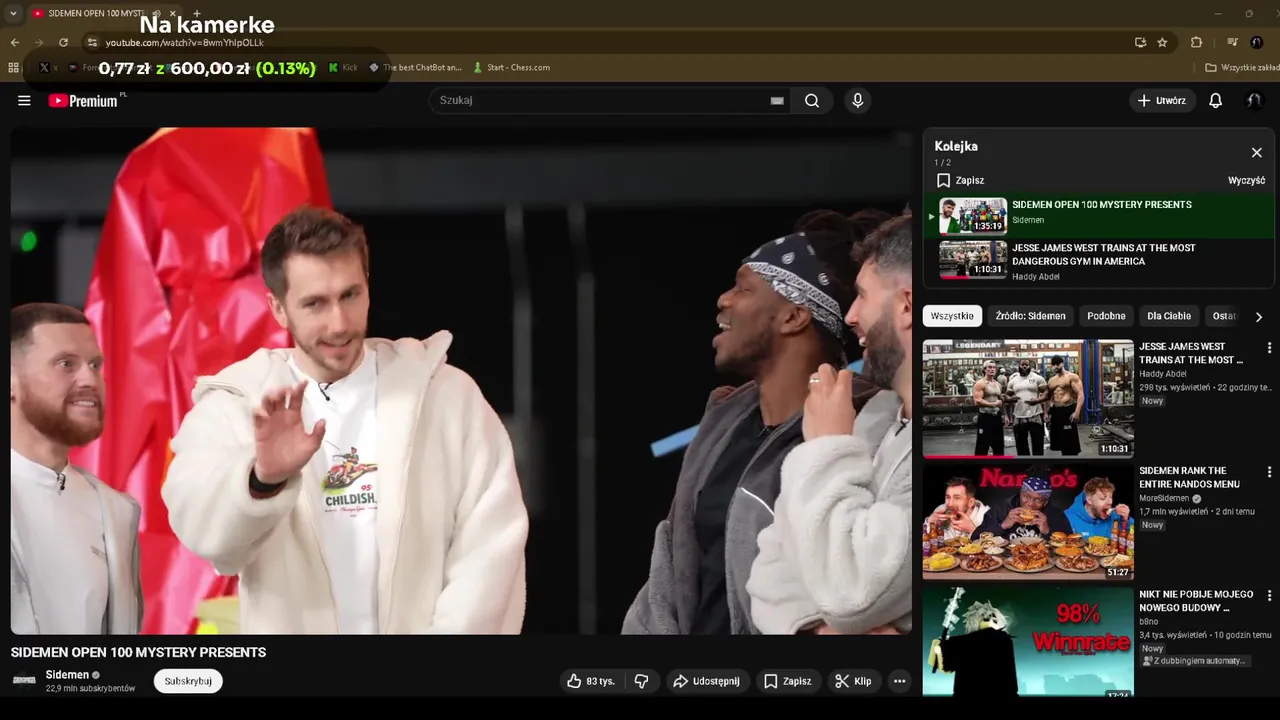1280x720 pixels.
Task: Open options for NIKT NIE POBIJE suggestion
Action: (x=1269, y=596)
